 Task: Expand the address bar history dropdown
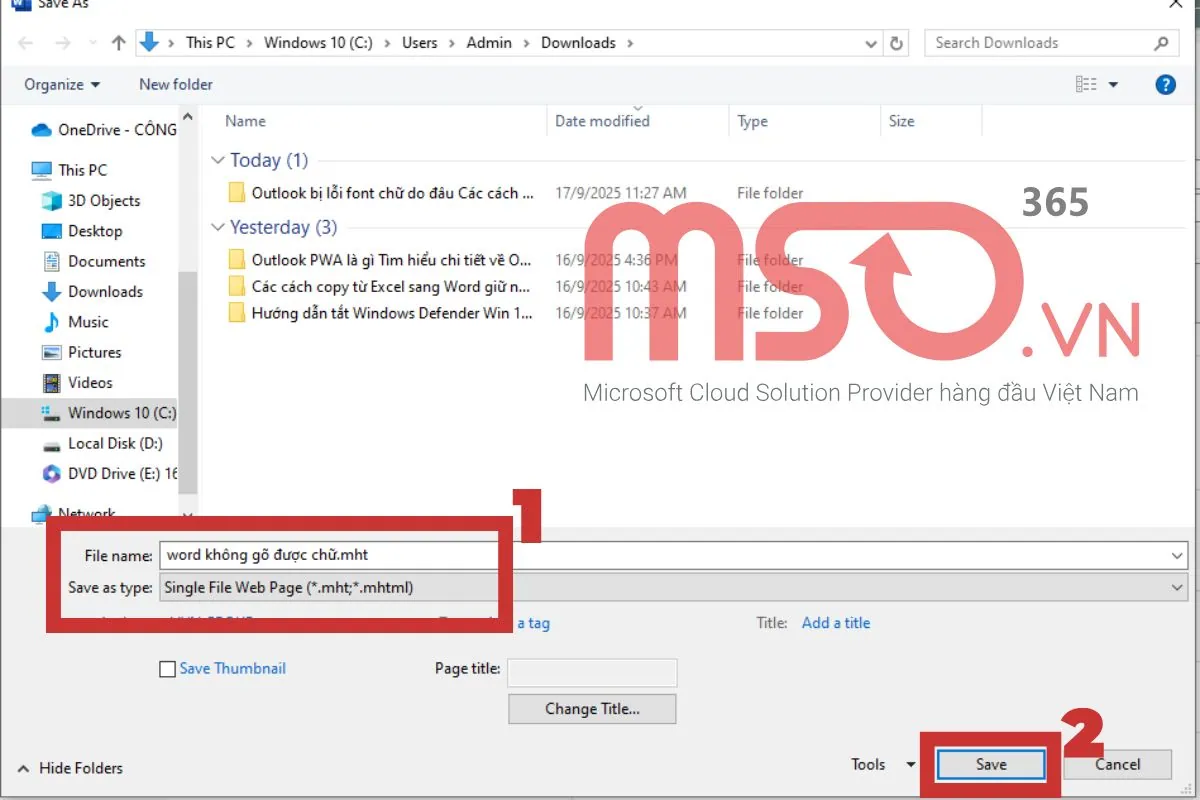[871, 43]
